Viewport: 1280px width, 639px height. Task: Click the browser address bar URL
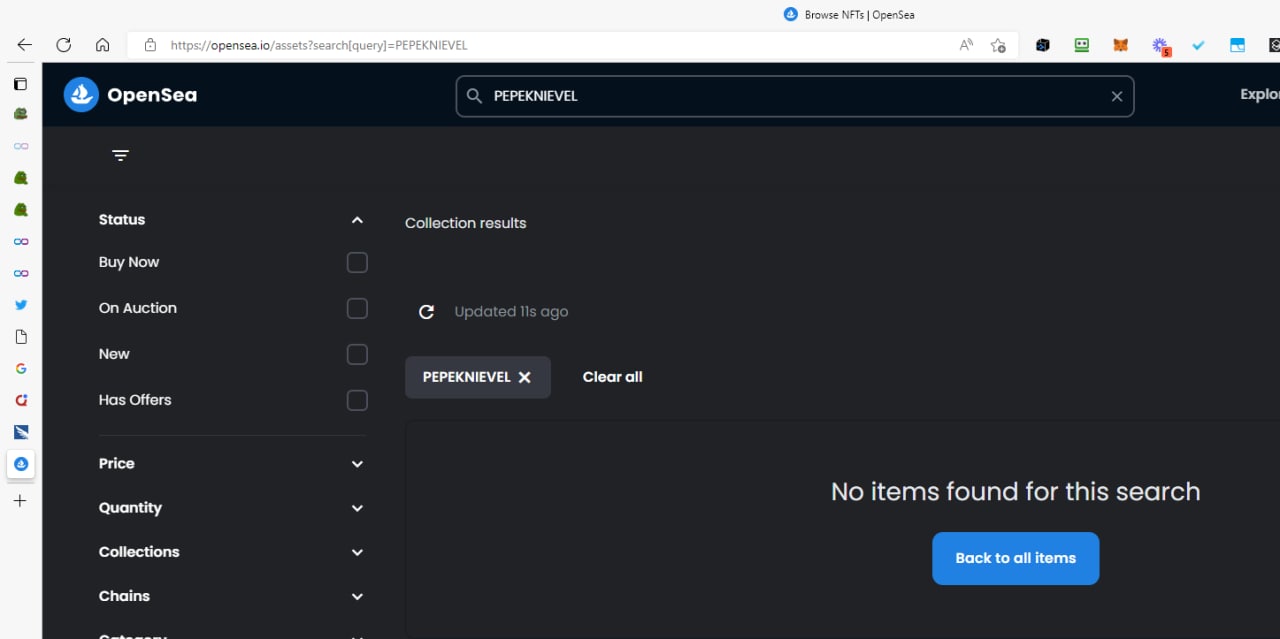pyautogui.click(x=319, y=45)
